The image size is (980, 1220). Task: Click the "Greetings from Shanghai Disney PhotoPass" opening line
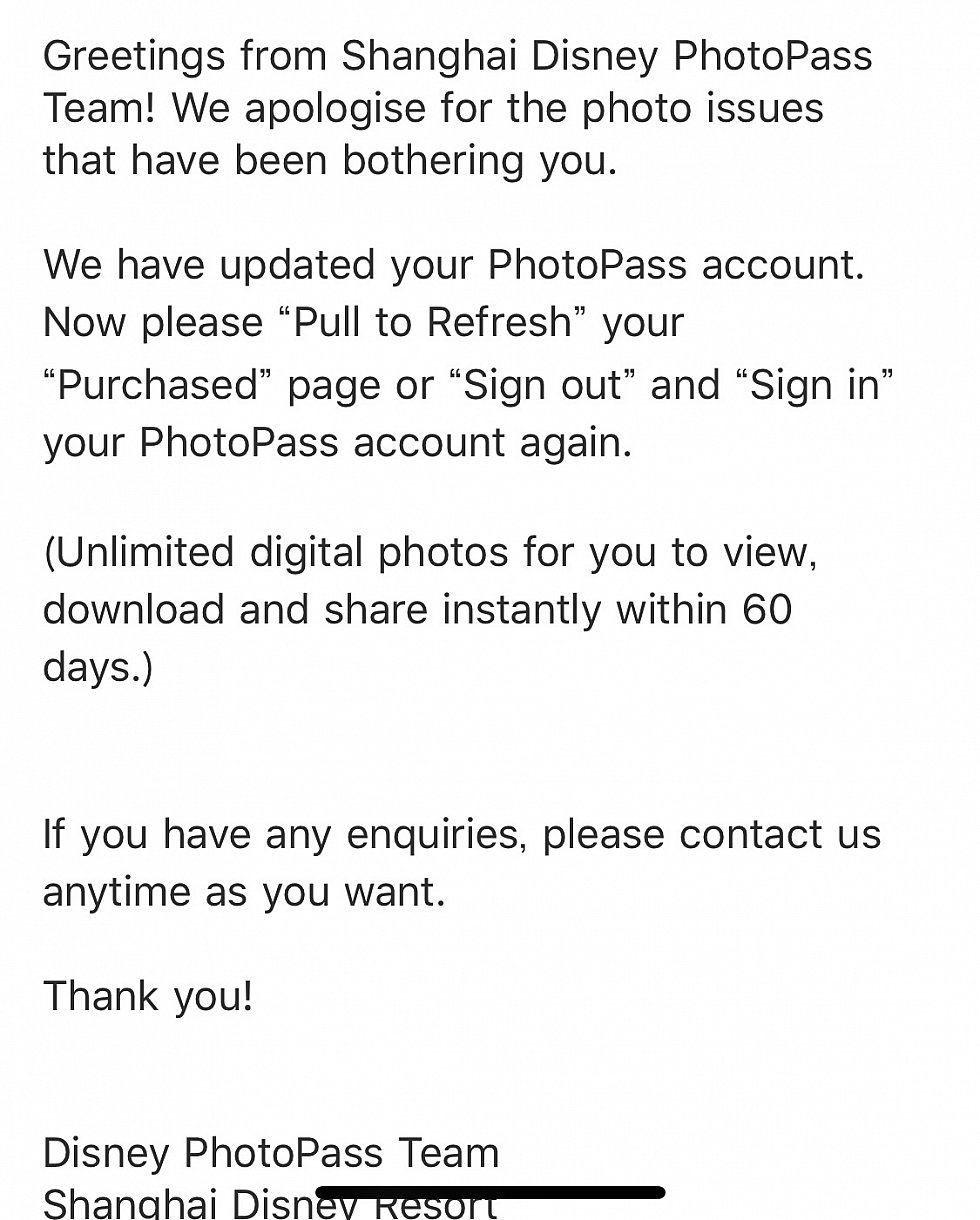[x=458, y=57]
